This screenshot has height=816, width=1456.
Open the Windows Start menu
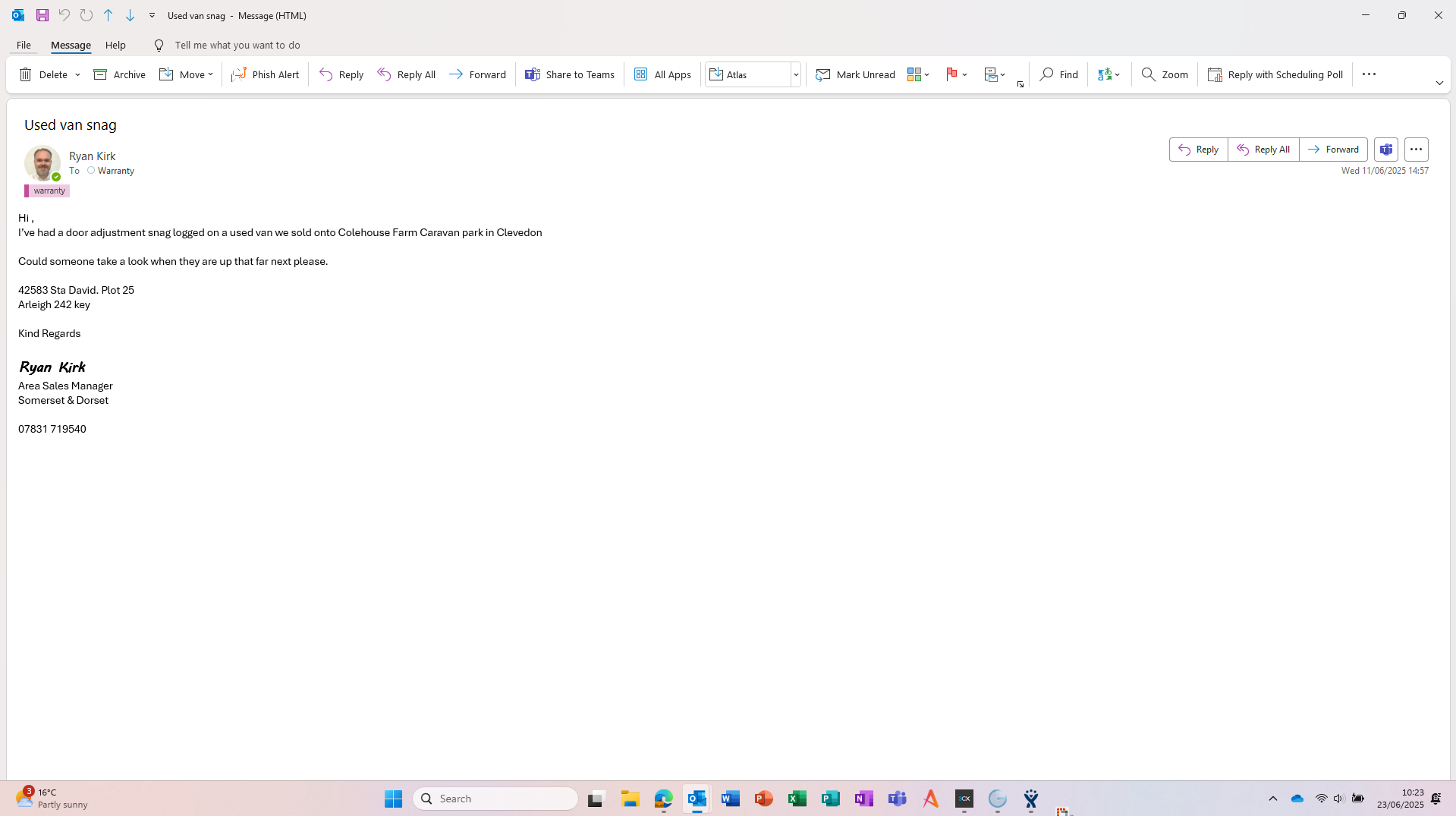pos(393,799)
